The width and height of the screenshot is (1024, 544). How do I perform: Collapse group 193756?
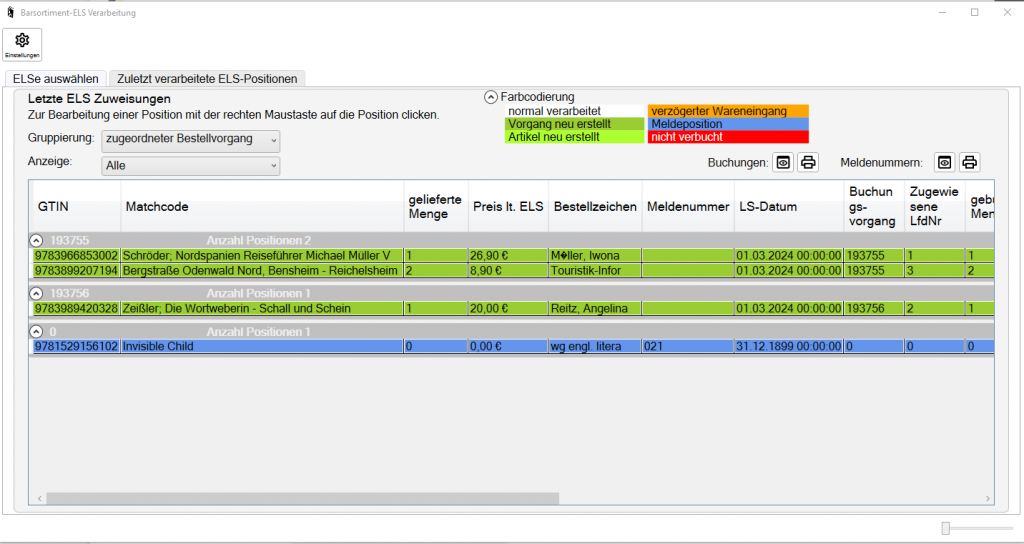(x=37, y=293)
